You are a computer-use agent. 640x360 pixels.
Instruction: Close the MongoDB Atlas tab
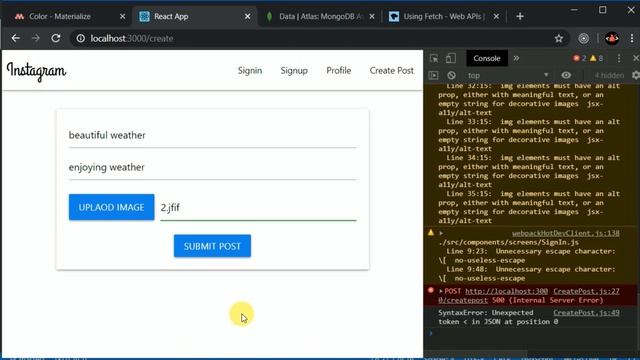coord(372,16)
